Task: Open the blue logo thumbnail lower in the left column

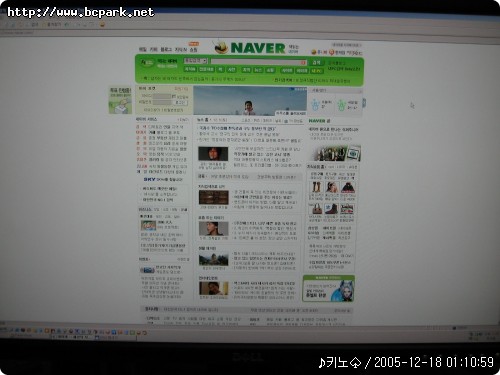Action: (147, 270)
